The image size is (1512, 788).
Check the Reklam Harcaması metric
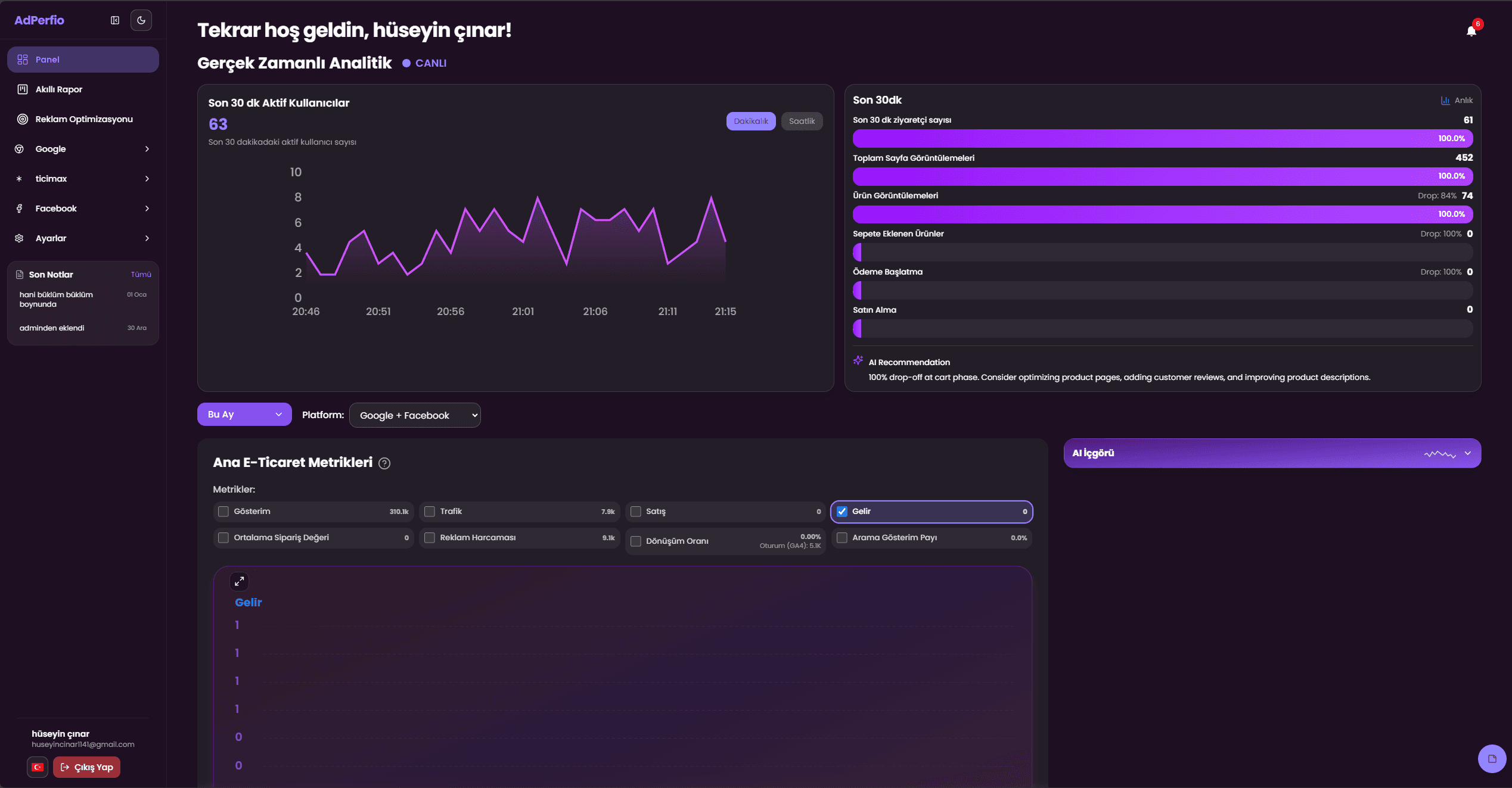point(429,538)
